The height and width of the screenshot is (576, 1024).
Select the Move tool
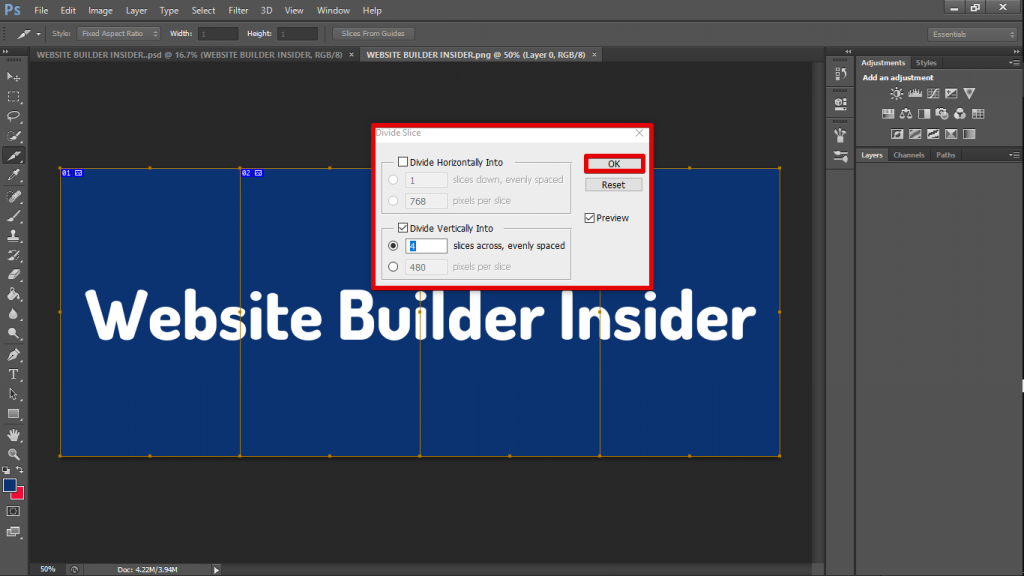pos(13,75)
